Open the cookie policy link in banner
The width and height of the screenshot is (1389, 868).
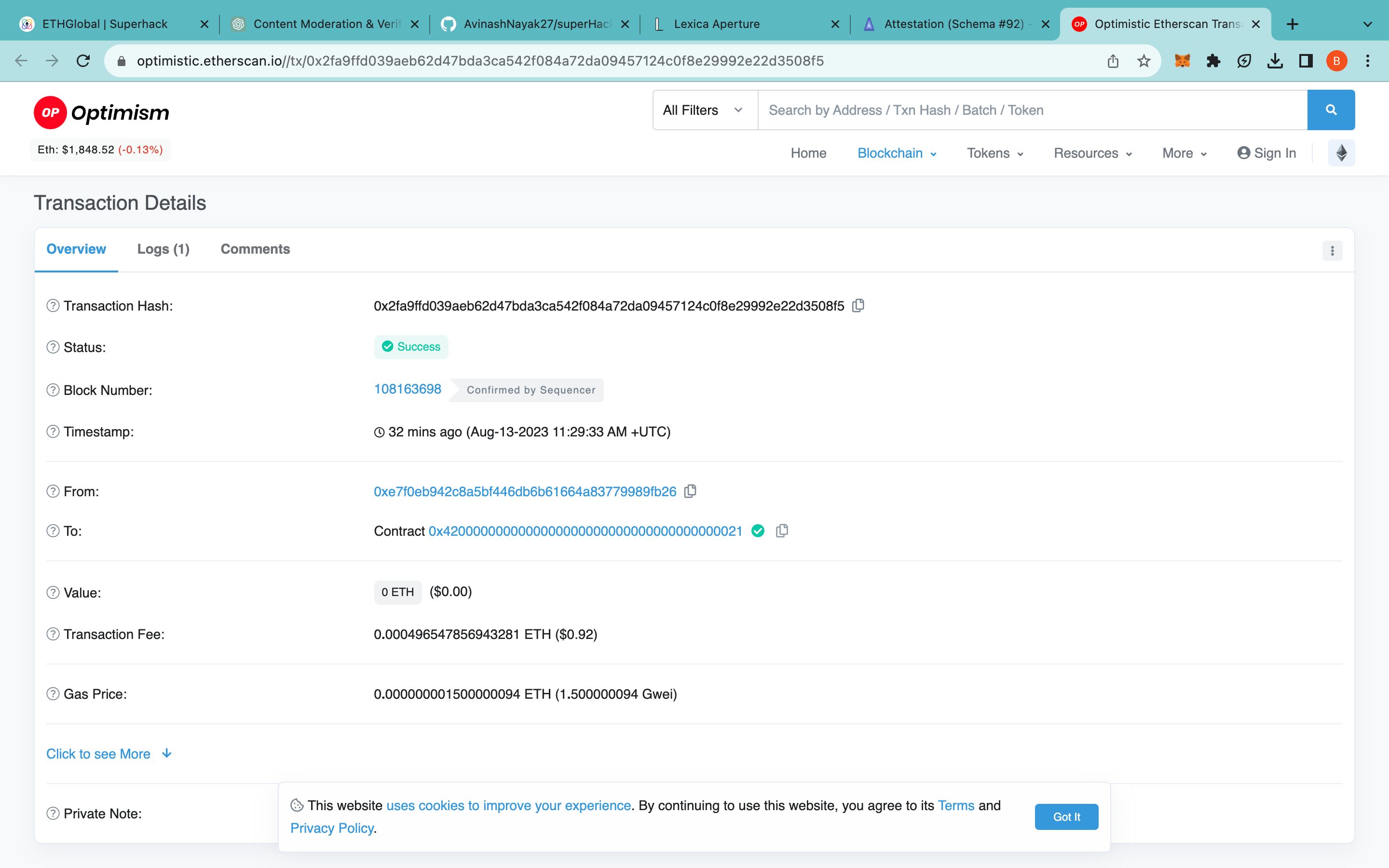tap(508, 805)
